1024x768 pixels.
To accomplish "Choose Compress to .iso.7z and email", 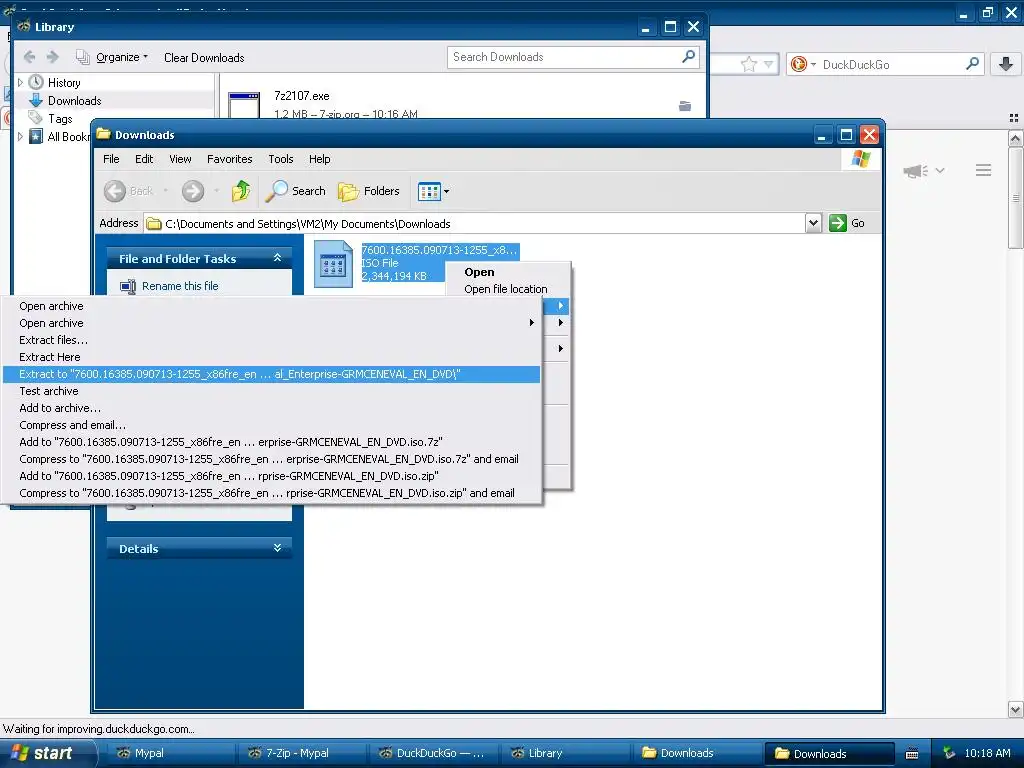I will [x=272, y=458].
